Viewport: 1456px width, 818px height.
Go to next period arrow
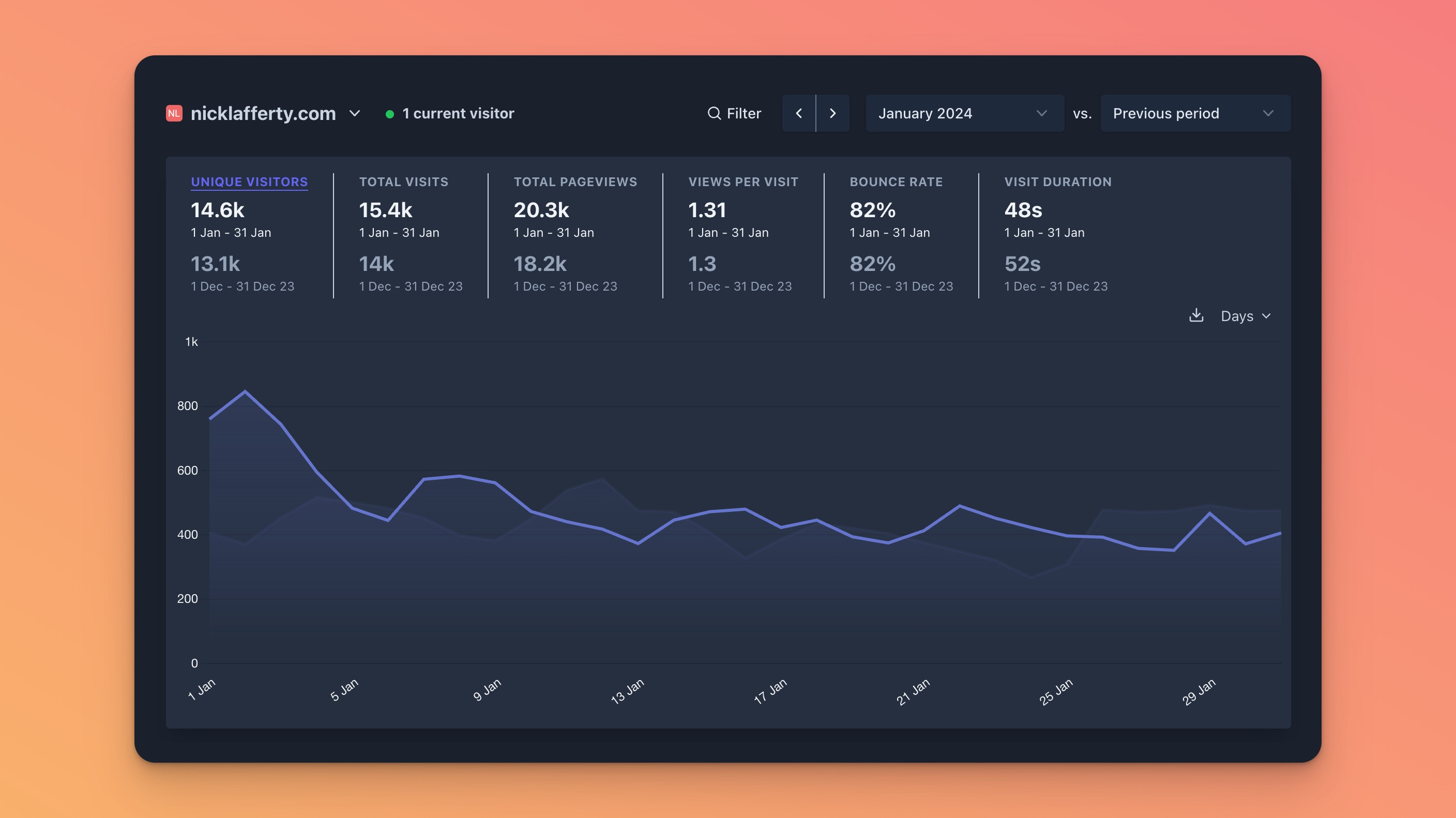832,113
